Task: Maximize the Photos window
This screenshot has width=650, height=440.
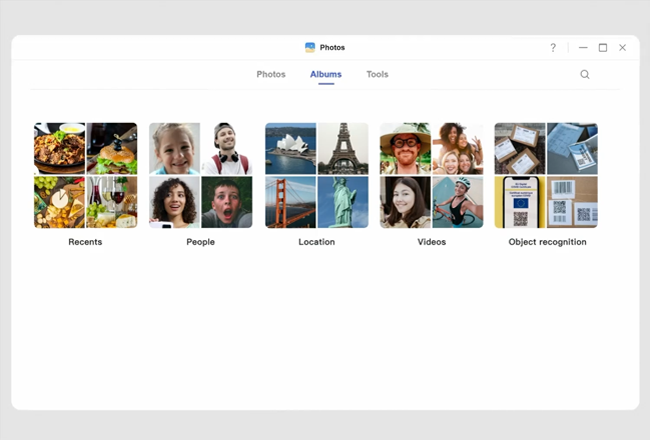Action: (x=603, y=48)
